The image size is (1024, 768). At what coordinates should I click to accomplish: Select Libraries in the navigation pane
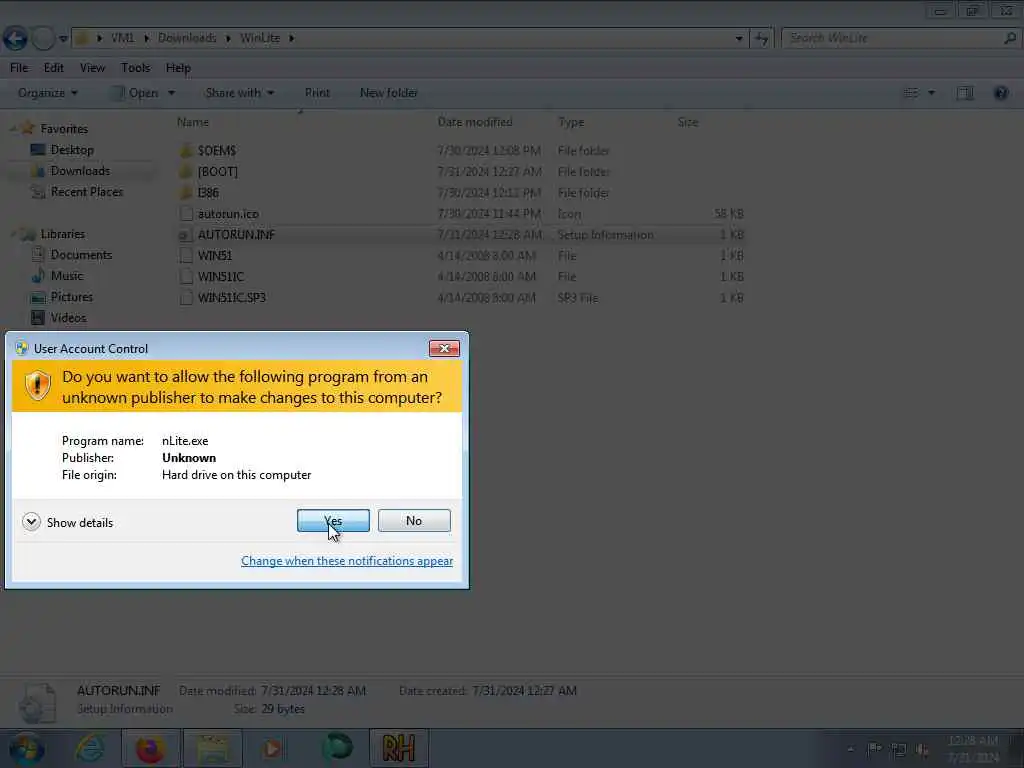coord(63,234)
